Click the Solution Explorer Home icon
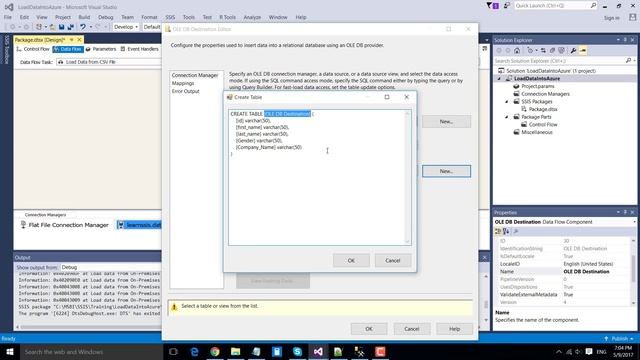 [517, 51]
